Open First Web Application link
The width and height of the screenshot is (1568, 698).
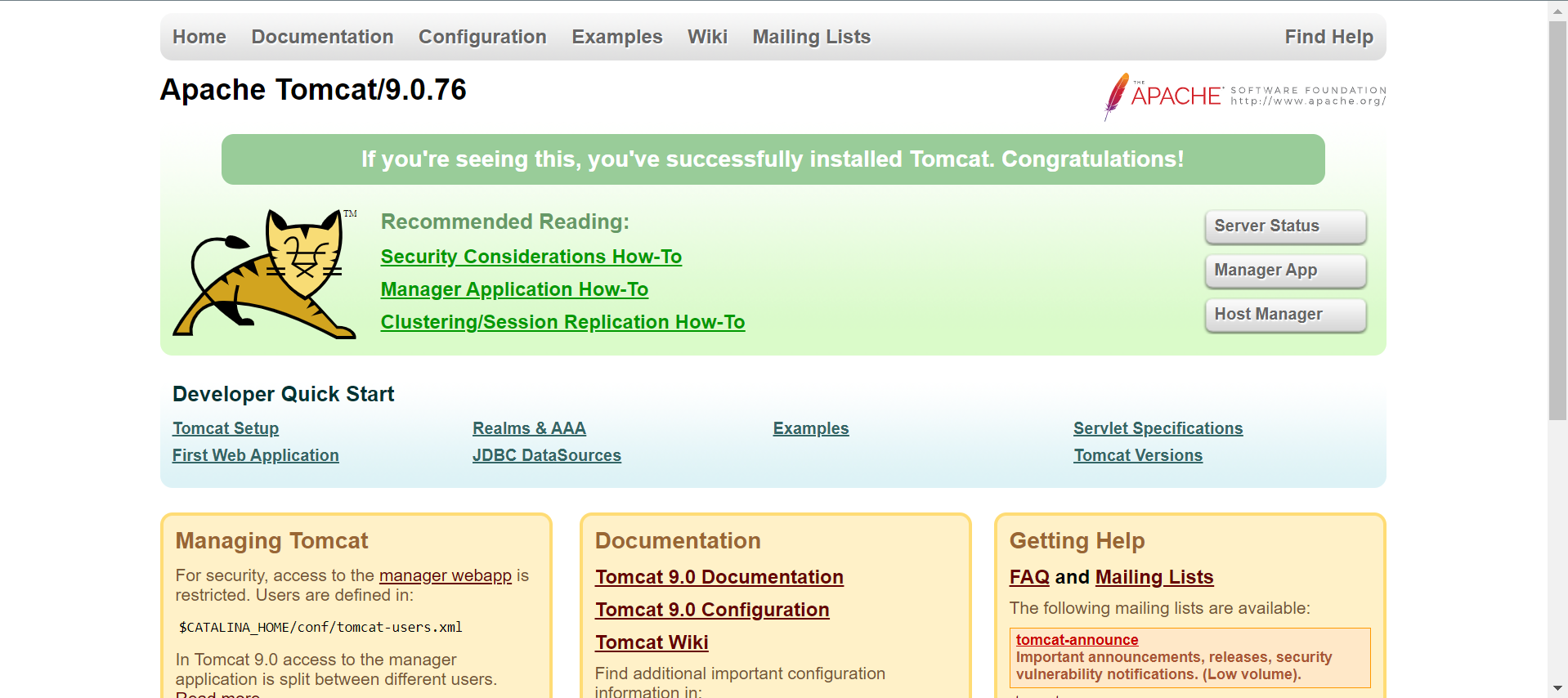click(255, 455)
